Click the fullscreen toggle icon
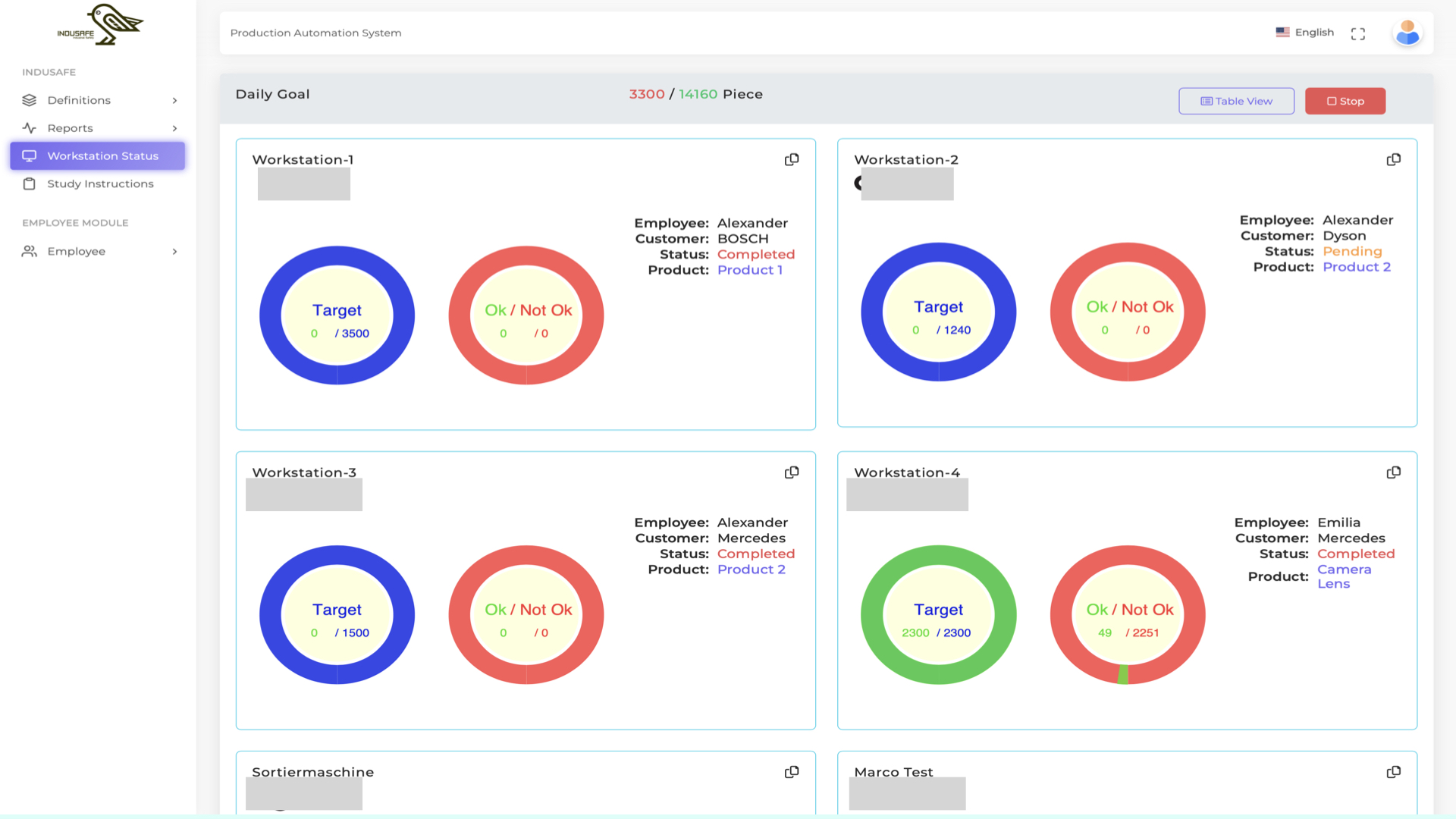 (x=1357, y=33)
